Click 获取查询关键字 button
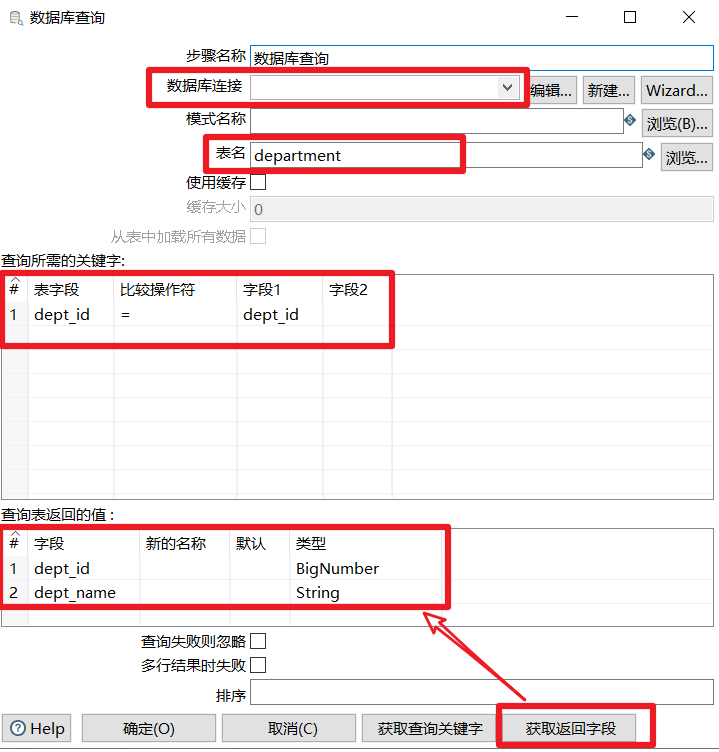Image resolution: width=719 pixels, height=752 pixels. 430,728
